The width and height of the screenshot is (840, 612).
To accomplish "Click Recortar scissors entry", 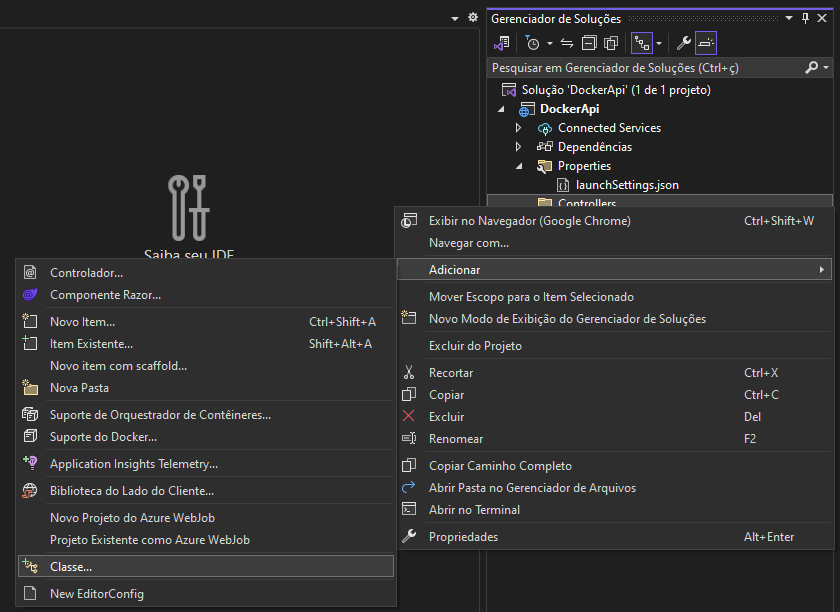I will [x=615, y=373].
